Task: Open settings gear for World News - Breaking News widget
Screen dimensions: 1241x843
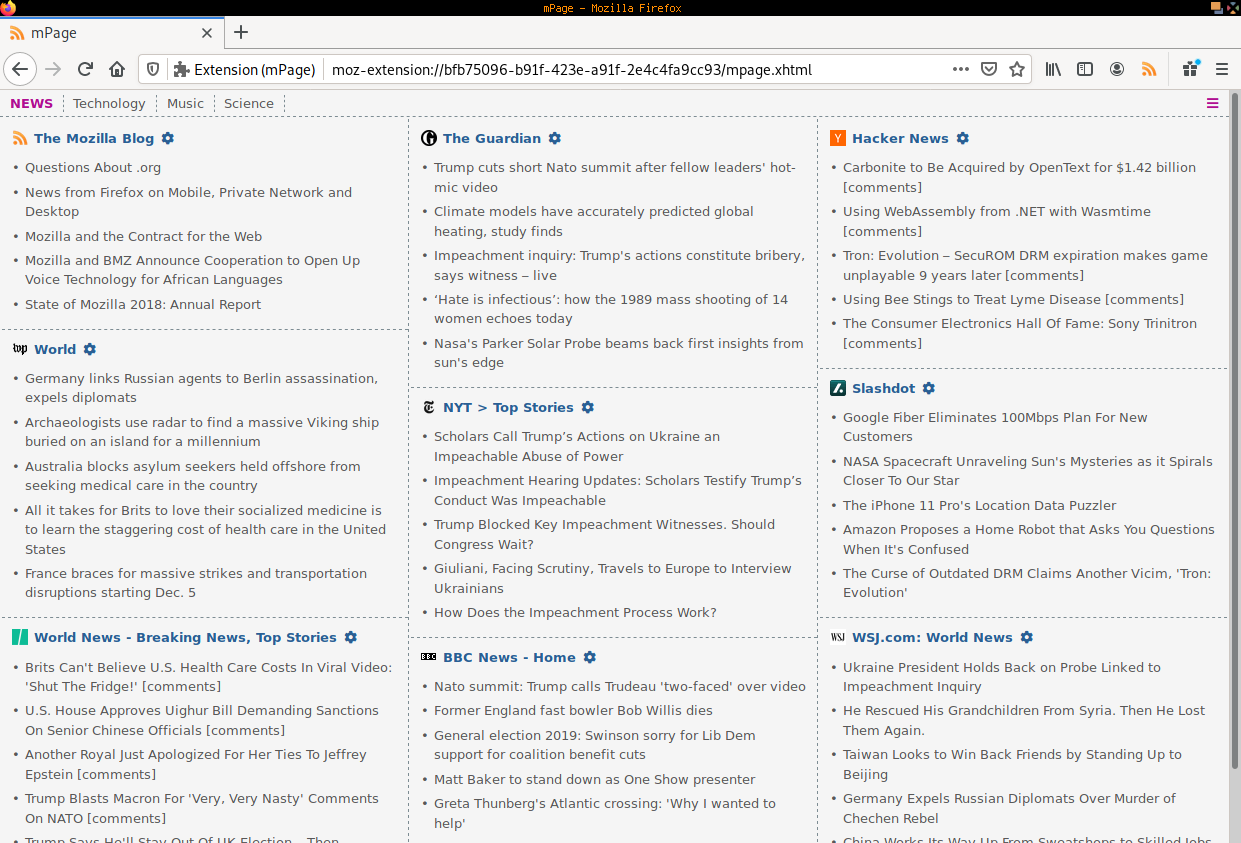Action: coord(351,637)
